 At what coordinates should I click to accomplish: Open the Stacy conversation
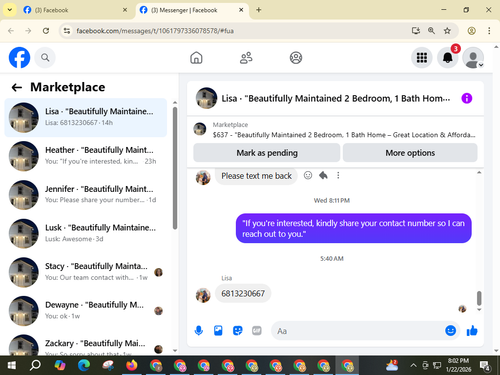click(86, 272)
